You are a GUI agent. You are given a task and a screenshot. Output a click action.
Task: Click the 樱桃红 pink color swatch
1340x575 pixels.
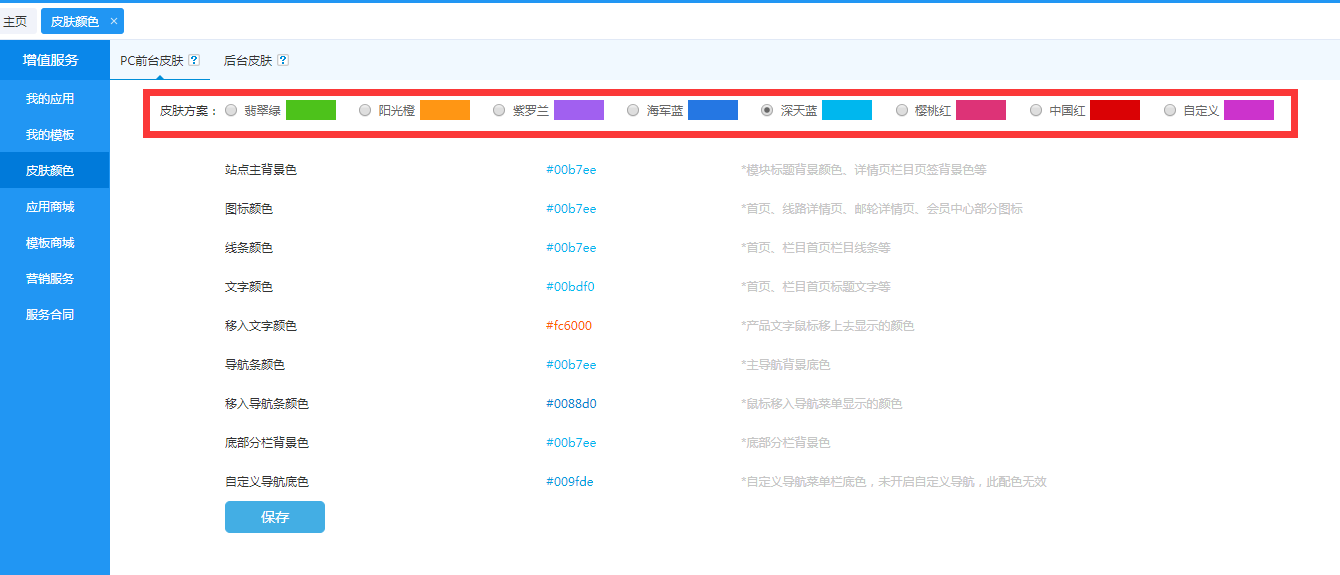[980, 110]
